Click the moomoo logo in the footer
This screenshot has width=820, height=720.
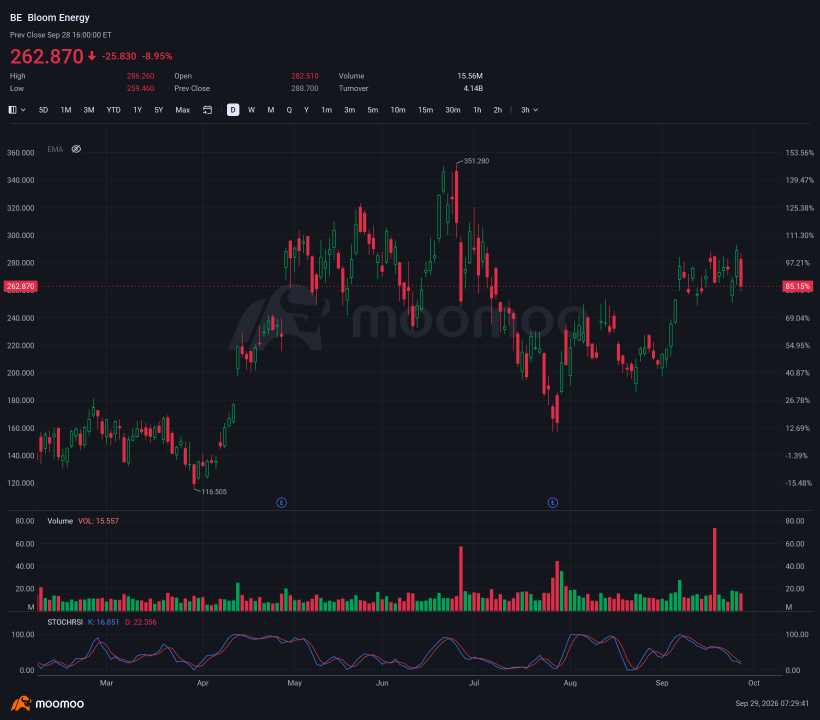[48, 703]
